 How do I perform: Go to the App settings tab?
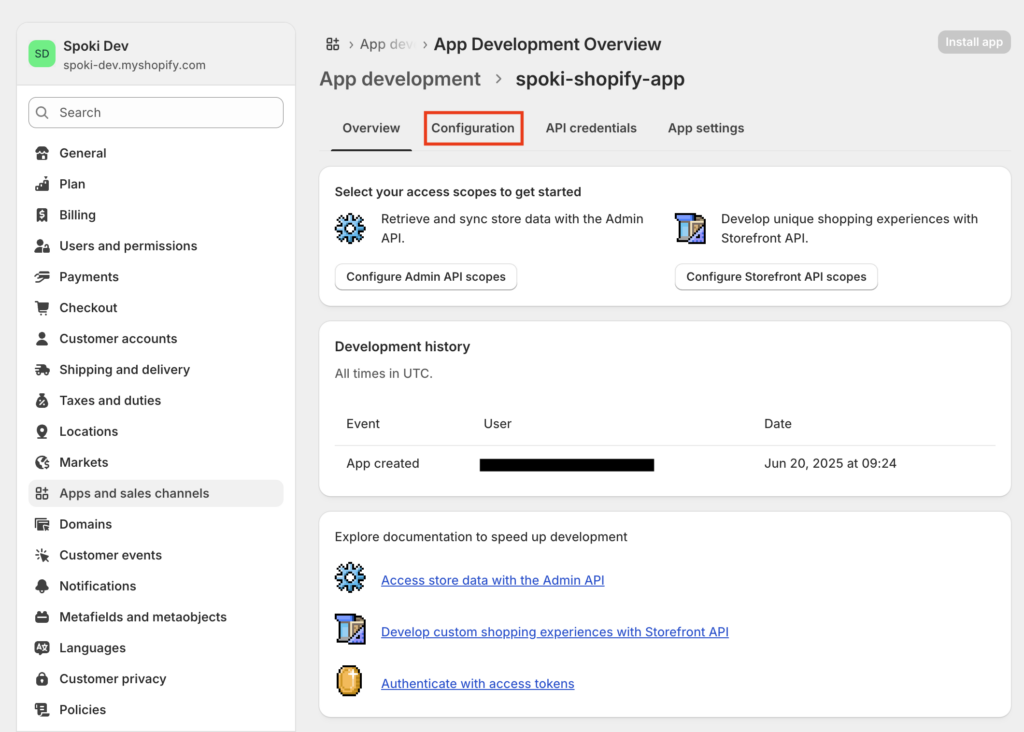tap(706, 128)
